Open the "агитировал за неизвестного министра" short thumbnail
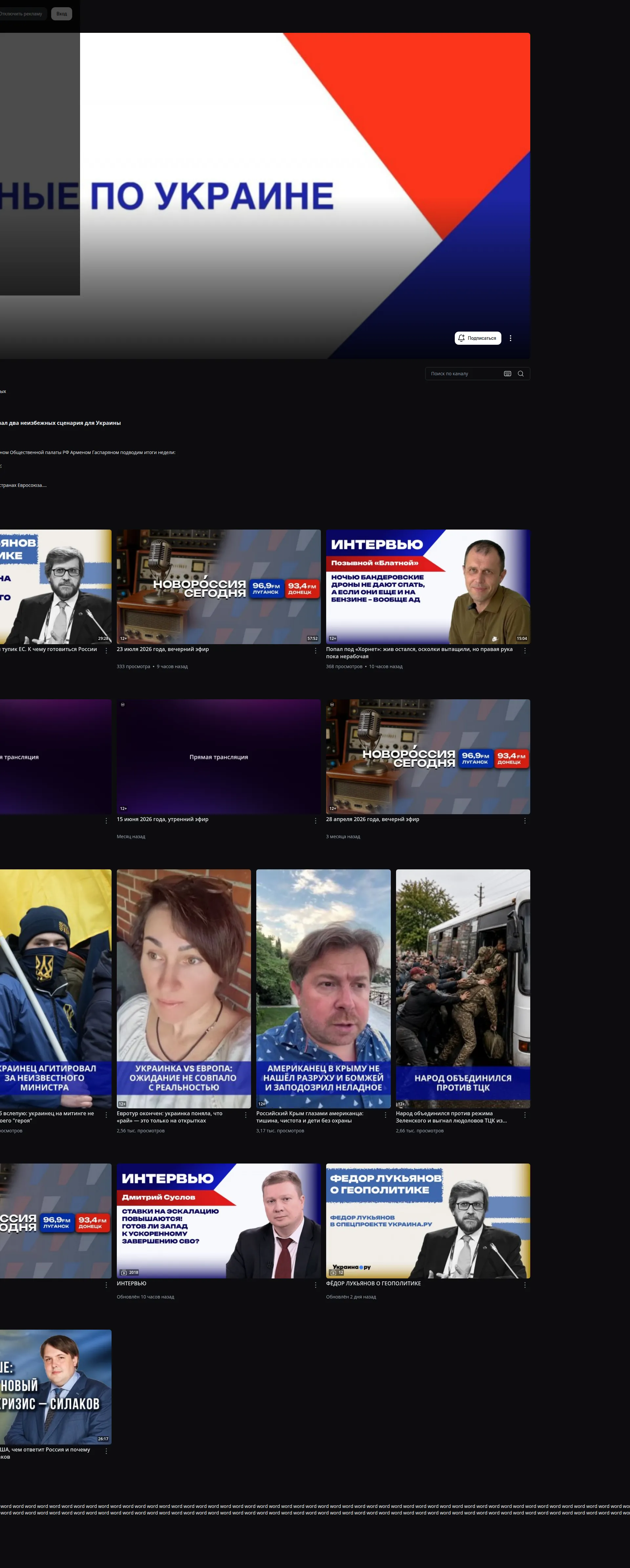Viewport: 630px width, 1568px height. pos(55,989)
